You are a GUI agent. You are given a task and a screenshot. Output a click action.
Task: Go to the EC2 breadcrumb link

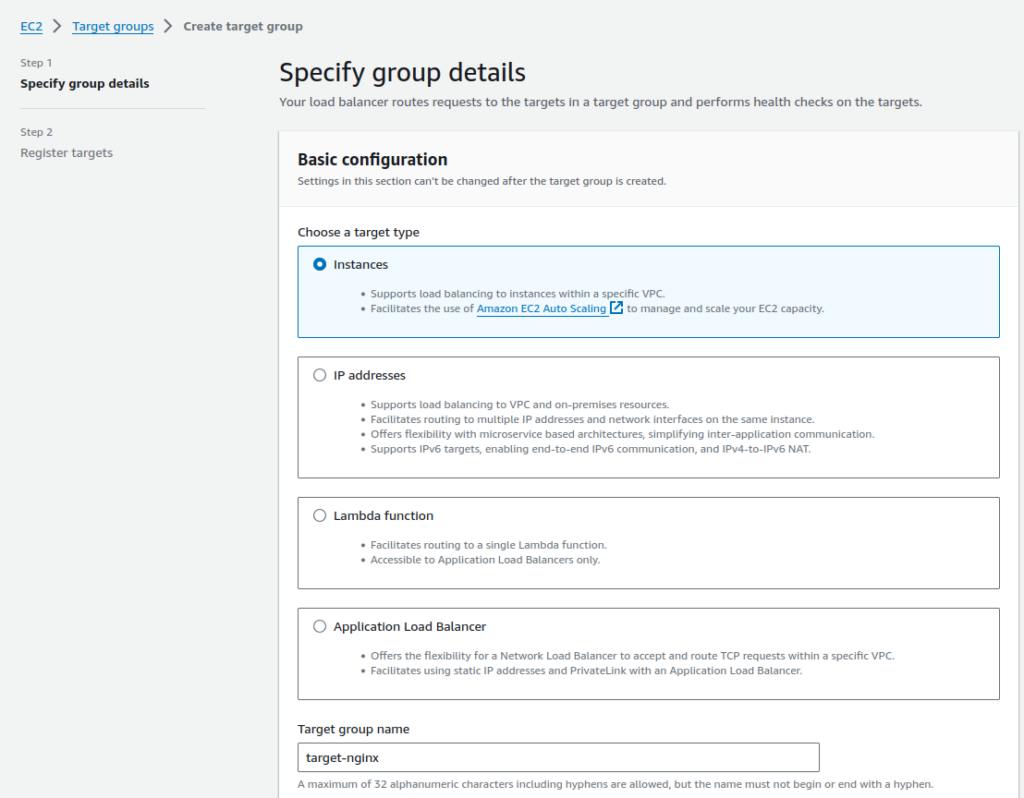click(x=31, y=26)
